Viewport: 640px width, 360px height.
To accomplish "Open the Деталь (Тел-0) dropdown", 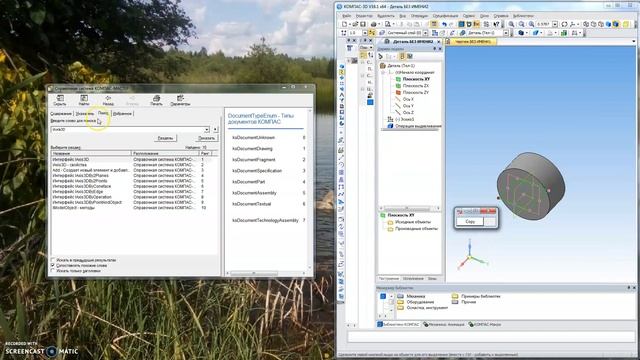I will click(506, 33).
